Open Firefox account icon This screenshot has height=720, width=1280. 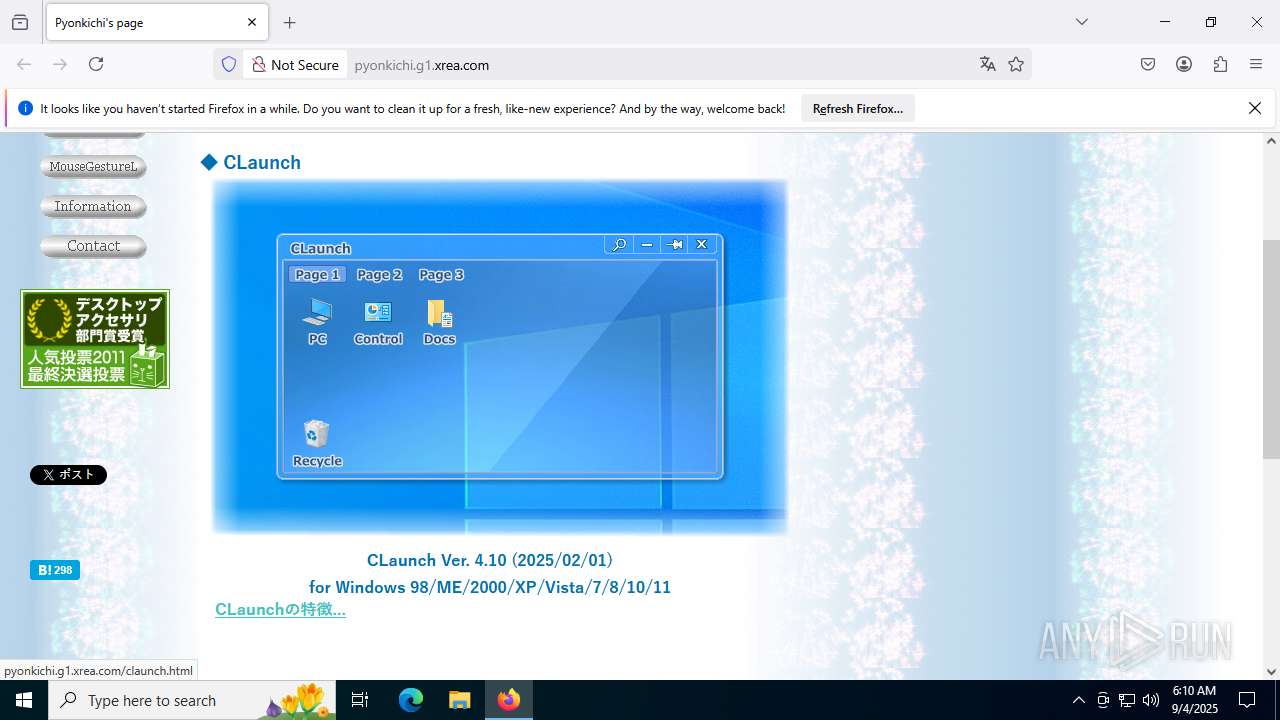pos(1184,64)
